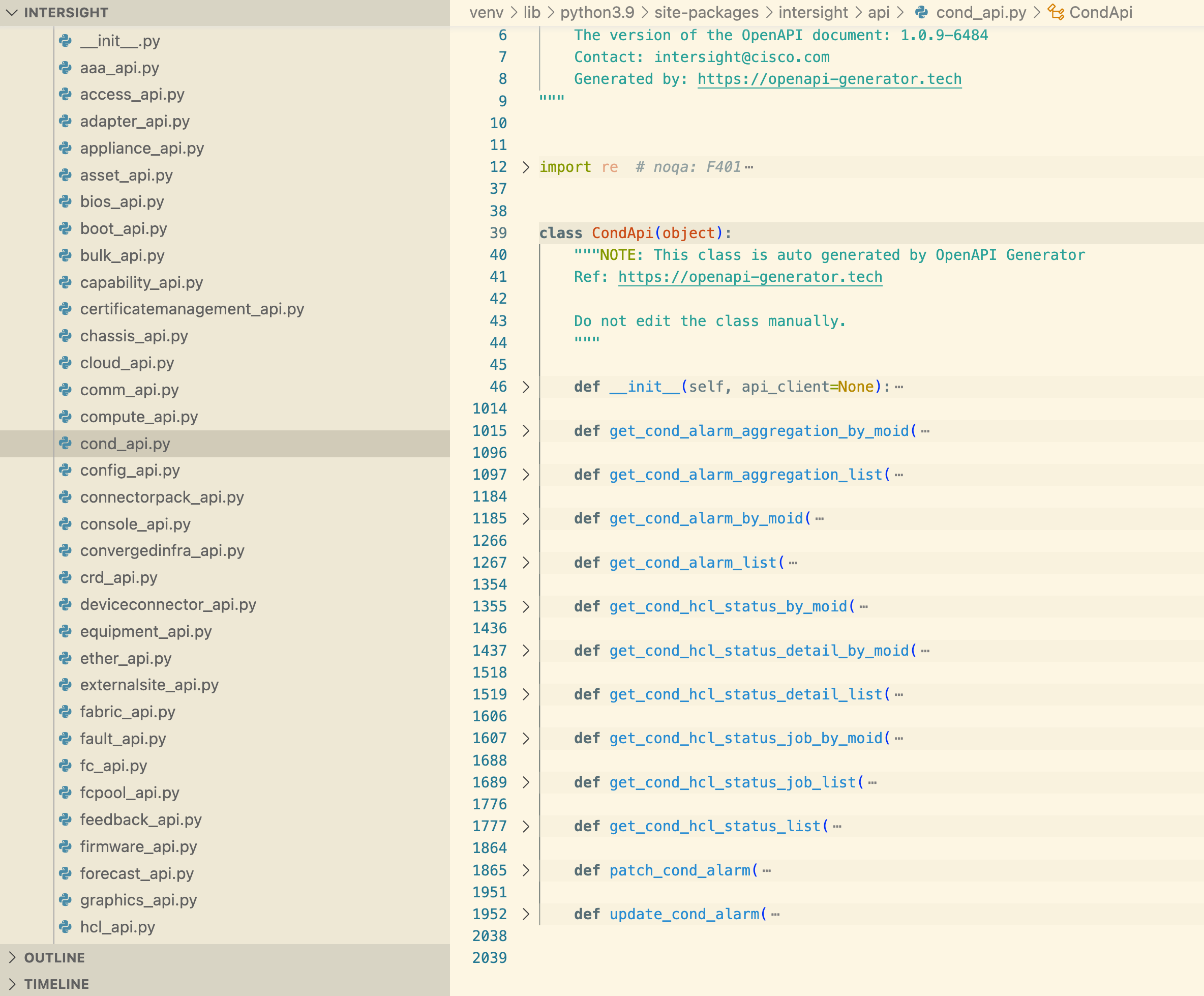The width and height of the screenshot is (1204, 996).
Task: Click Python file icon beside __init__.py
Action: 66,41
